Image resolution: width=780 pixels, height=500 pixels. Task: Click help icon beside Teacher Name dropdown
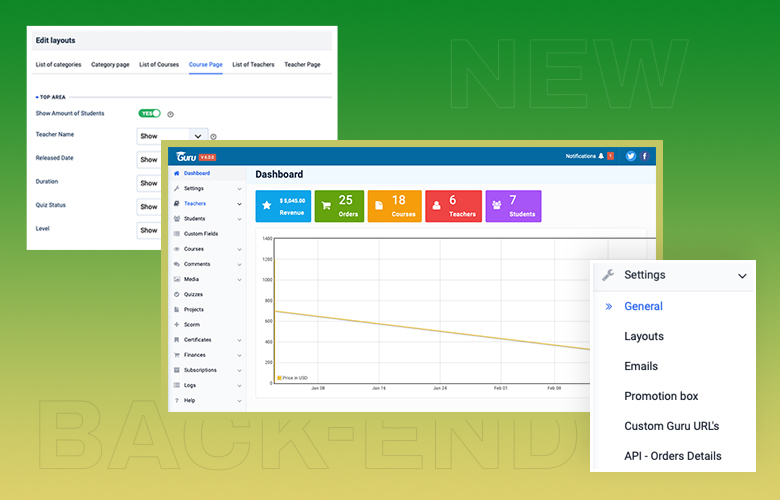tap(213, 137)
